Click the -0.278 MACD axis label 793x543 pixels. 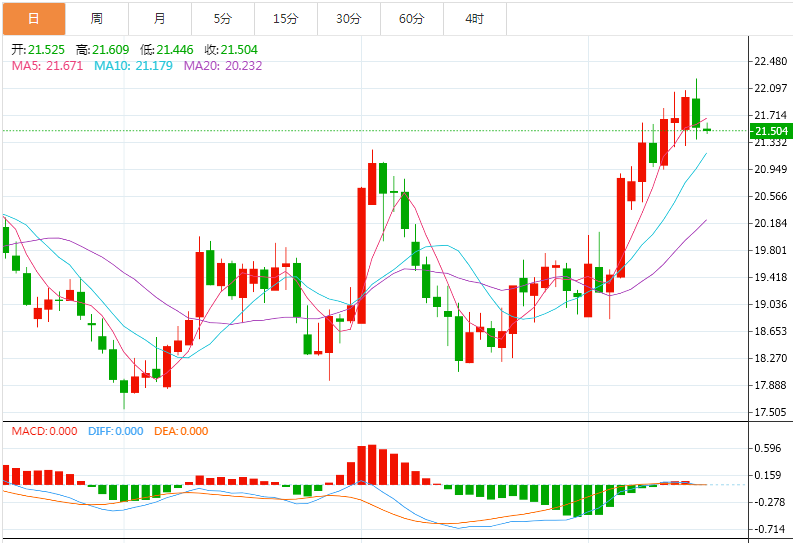769,502
